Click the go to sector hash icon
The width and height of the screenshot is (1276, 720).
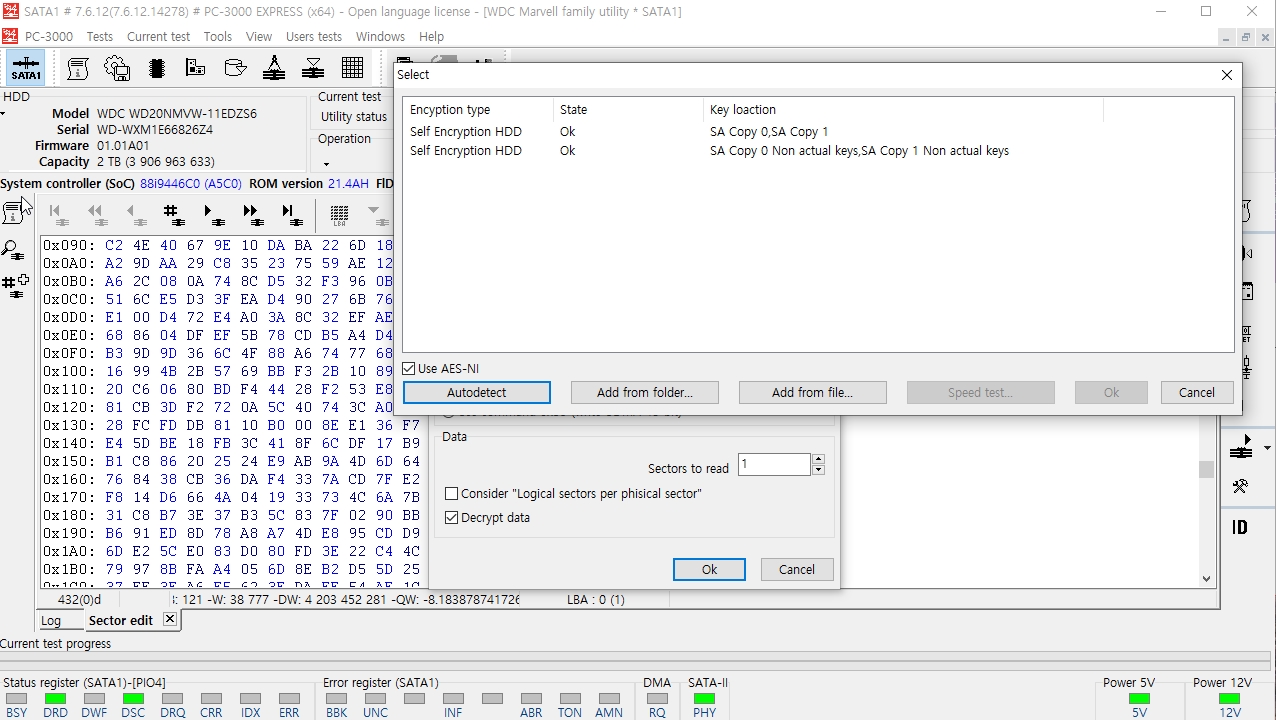[173, 214]
